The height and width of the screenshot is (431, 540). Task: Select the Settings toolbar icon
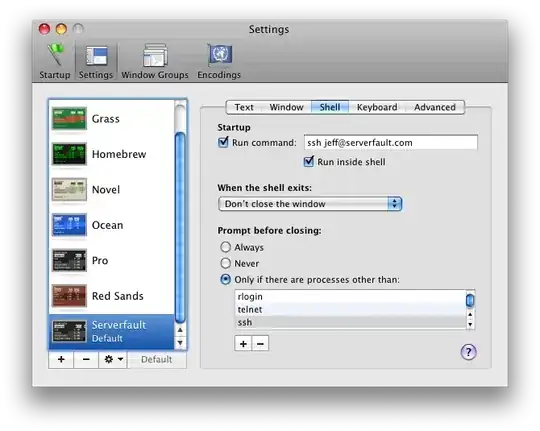96,62
